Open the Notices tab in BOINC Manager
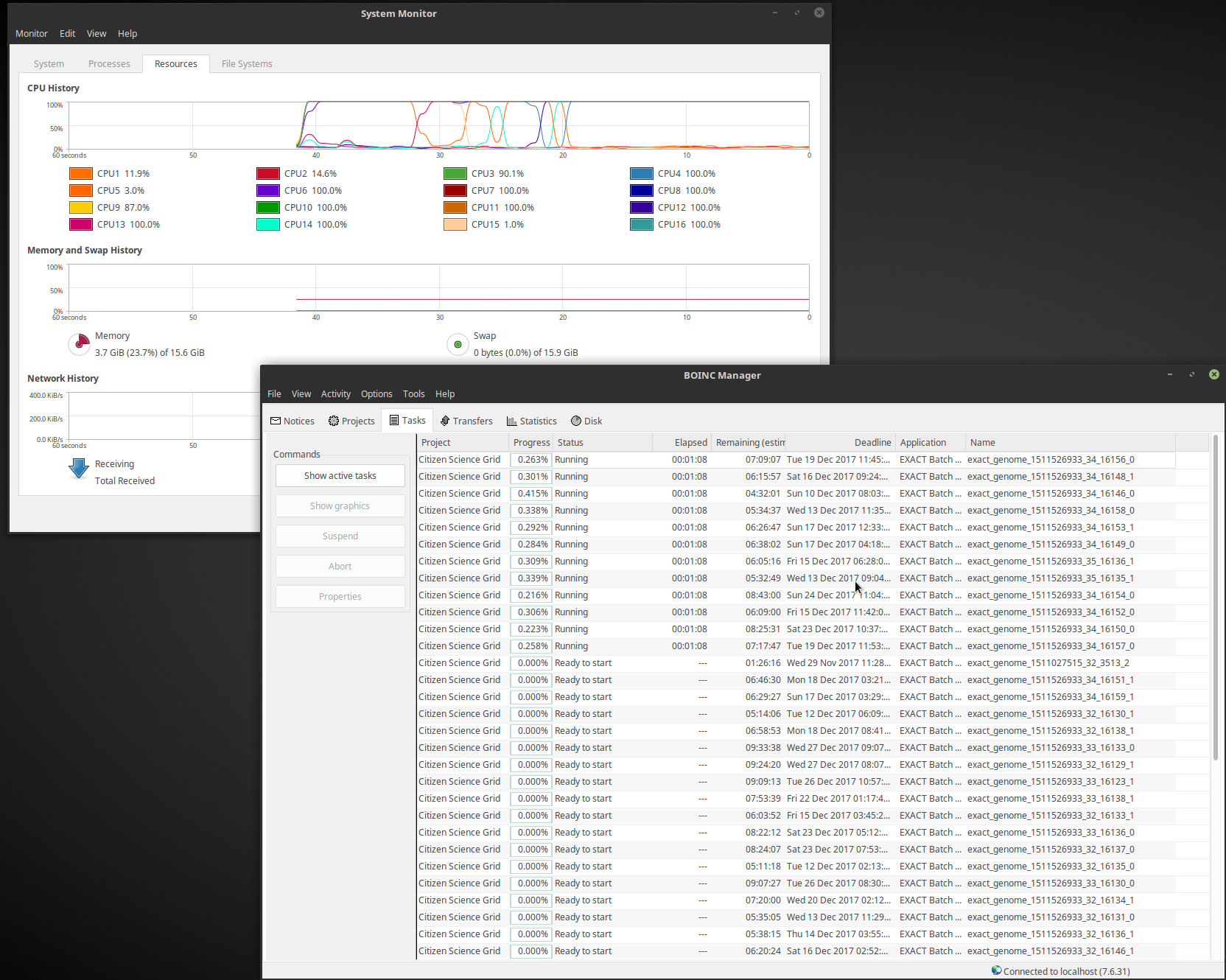This screenshot has height=980, width=1226. [293, 421]
